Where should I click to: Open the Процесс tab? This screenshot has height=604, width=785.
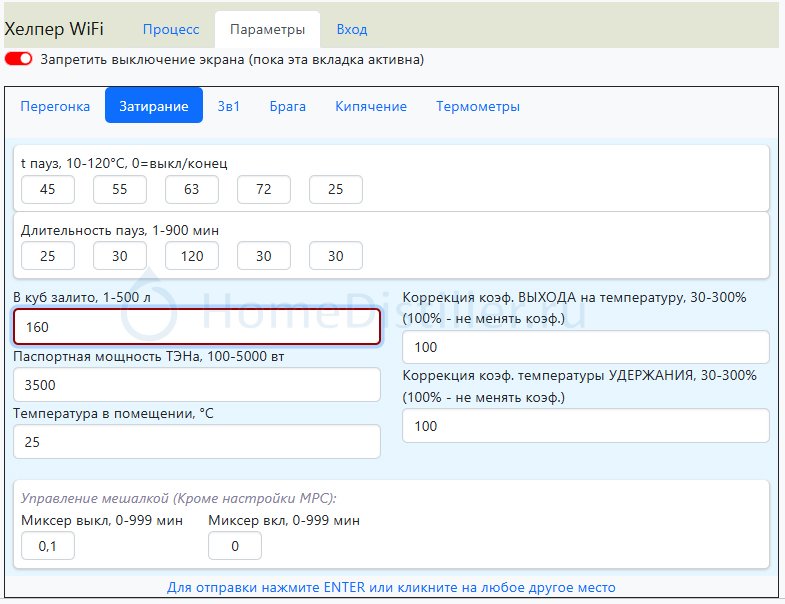tap(171, 30)
